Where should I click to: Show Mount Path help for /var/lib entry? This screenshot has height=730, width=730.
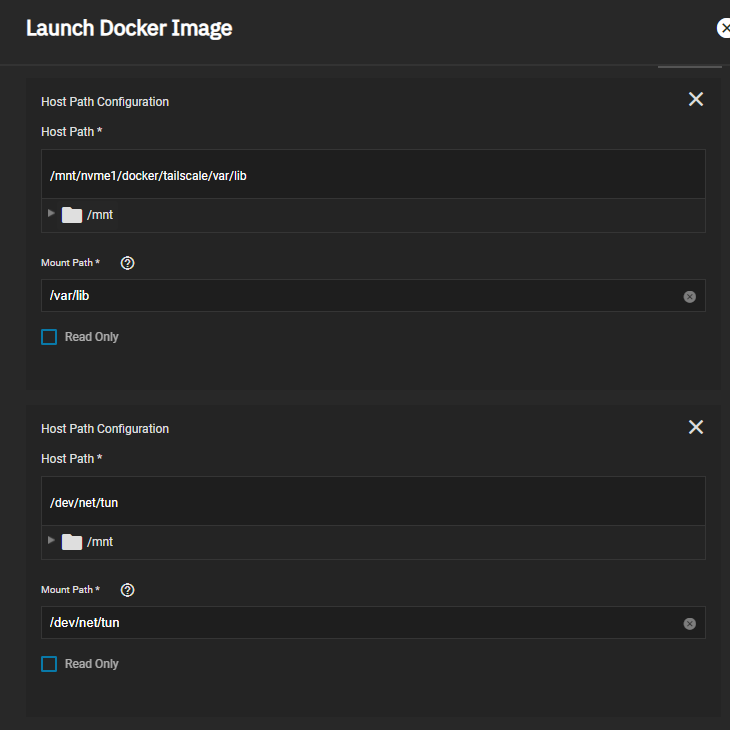pos(127,263)
